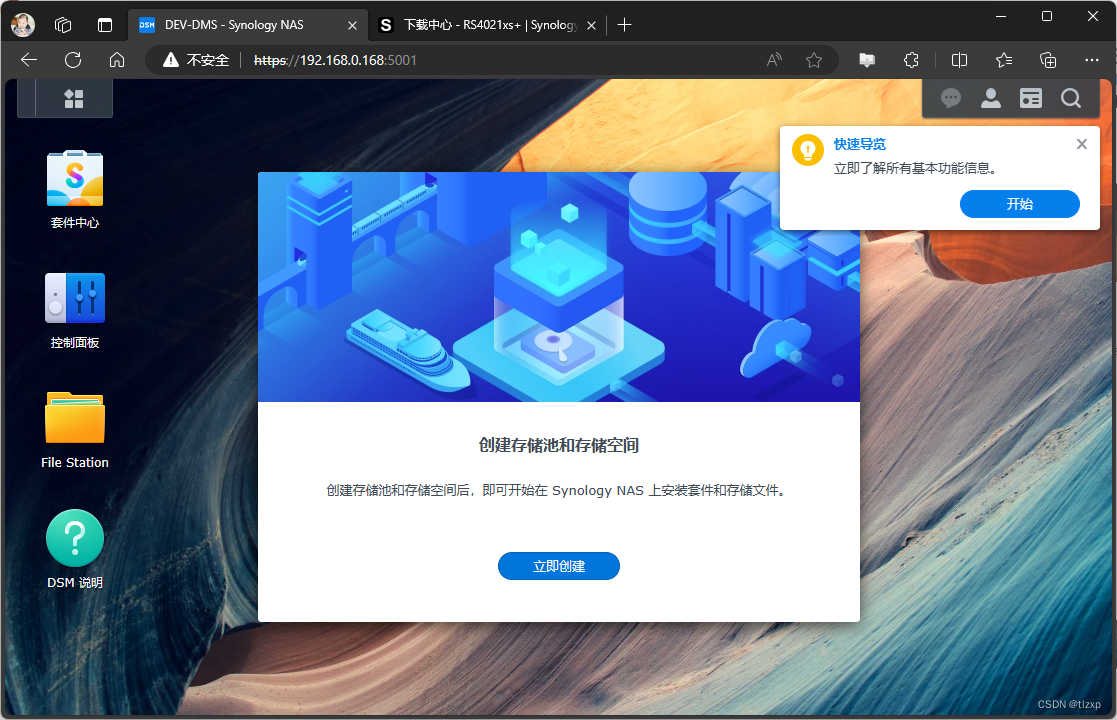Click the 快速导览 title text
The height and width of the screenshot is (720, 1117).
[860, 144]
